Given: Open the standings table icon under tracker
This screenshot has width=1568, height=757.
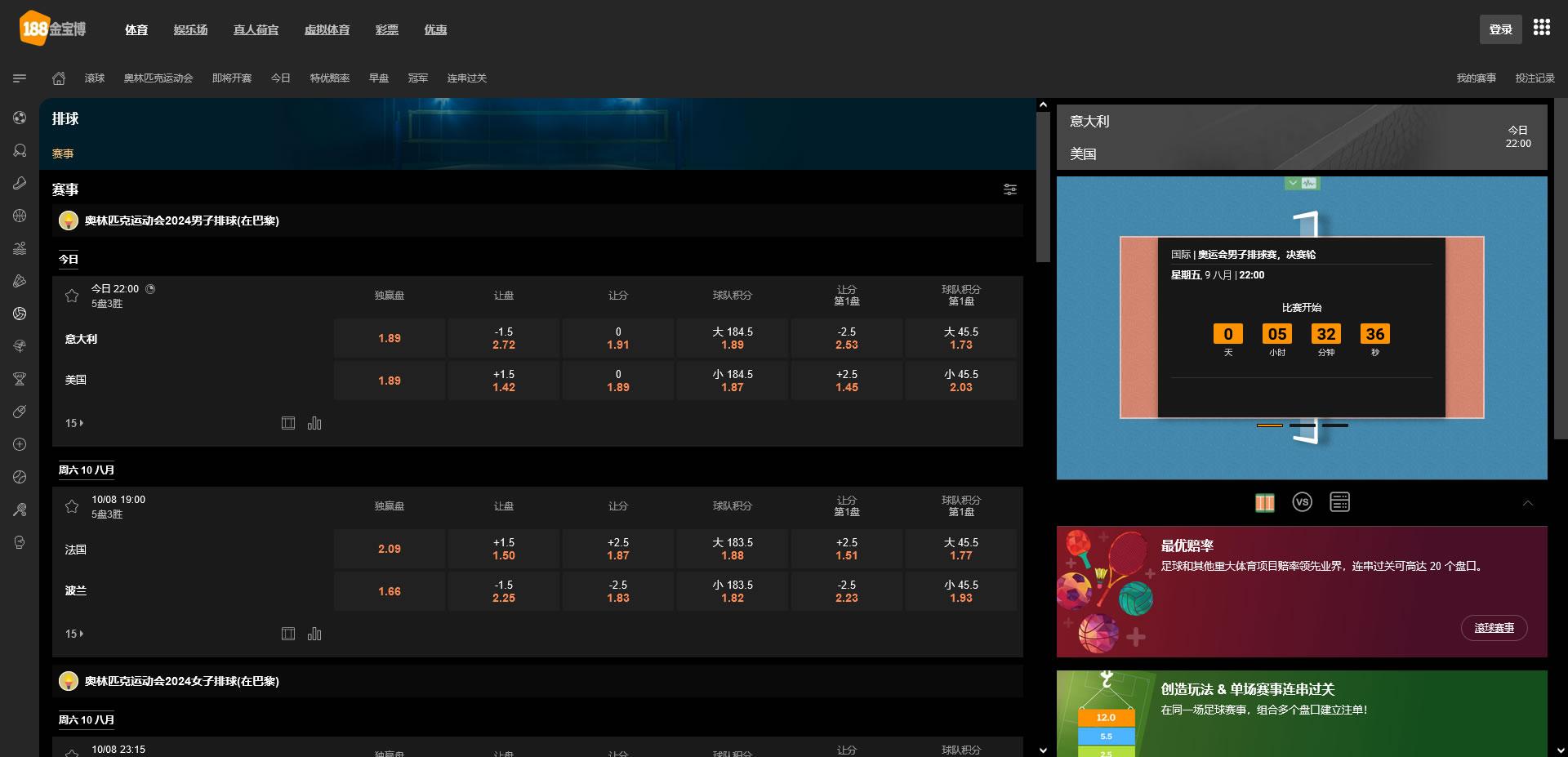Looking at the screenshot, I should pyautogui.click(x=1340, y=502).
